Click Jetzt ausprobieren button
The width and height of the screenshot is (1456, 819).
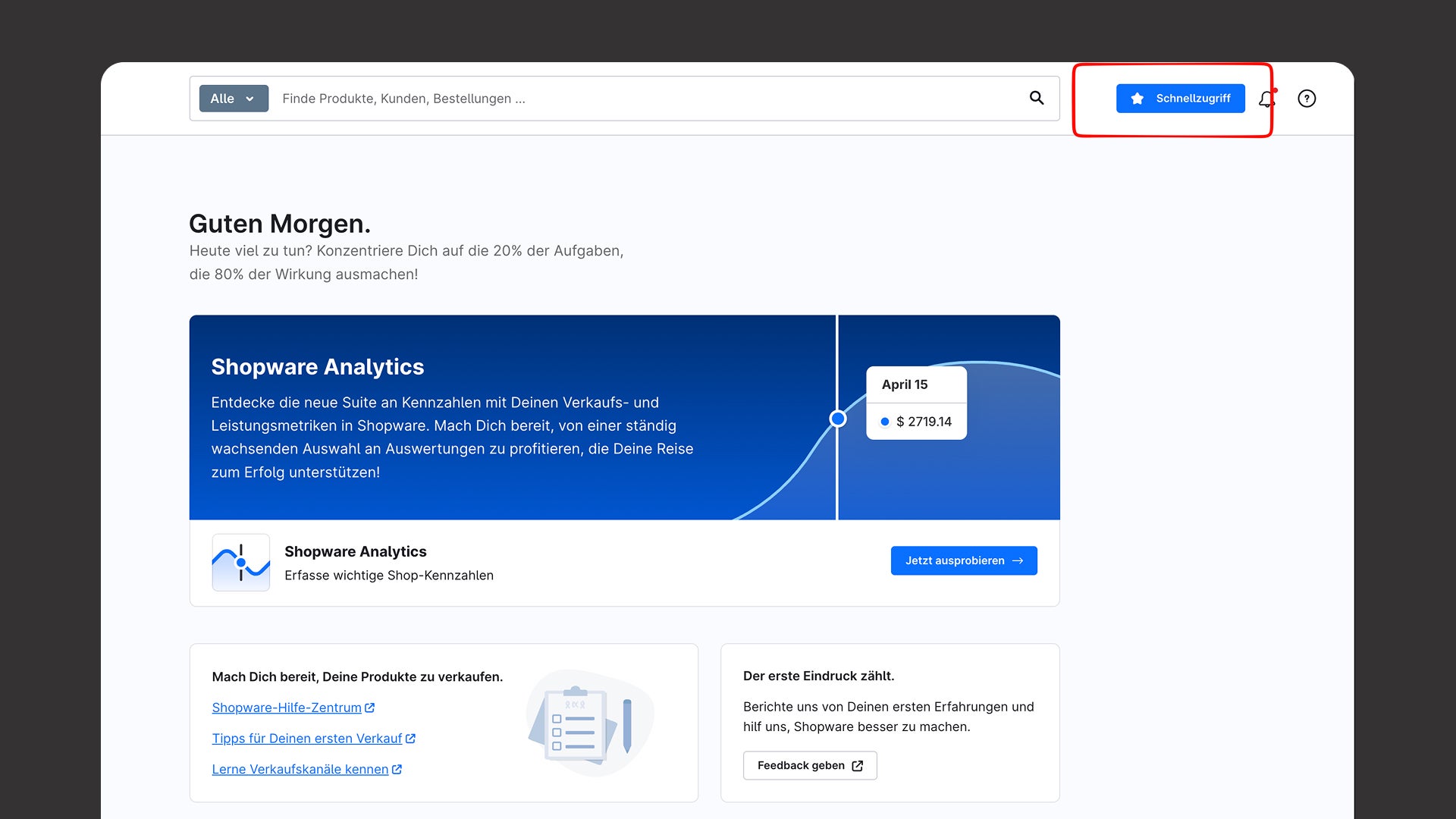[964, 560]
